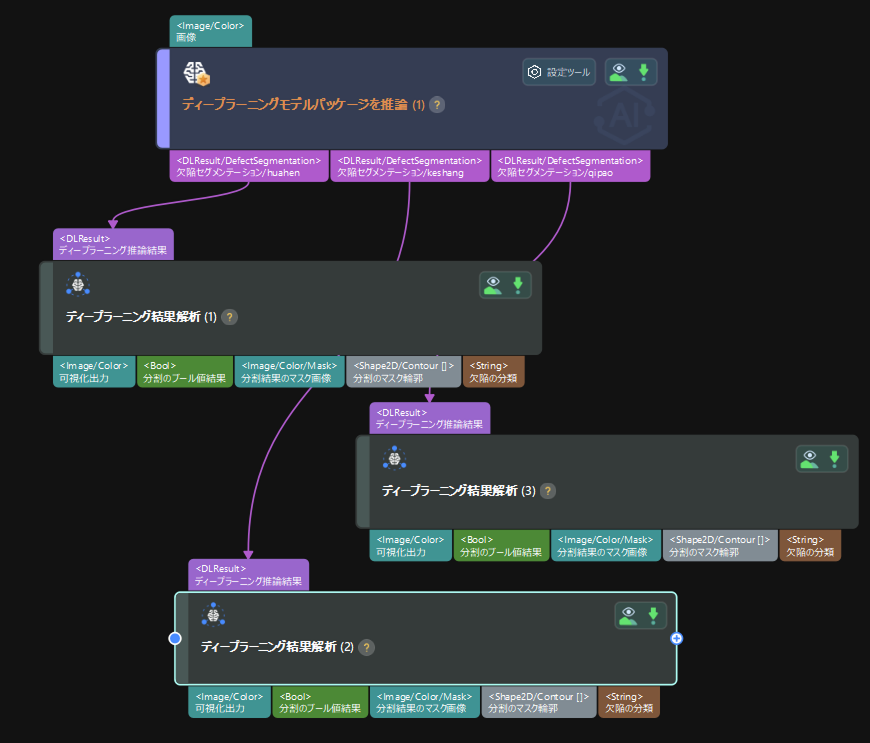Click title ディープラーニング結果解析 (2)
This screenshot has width=870, height=743.
[x=277, y=647]
